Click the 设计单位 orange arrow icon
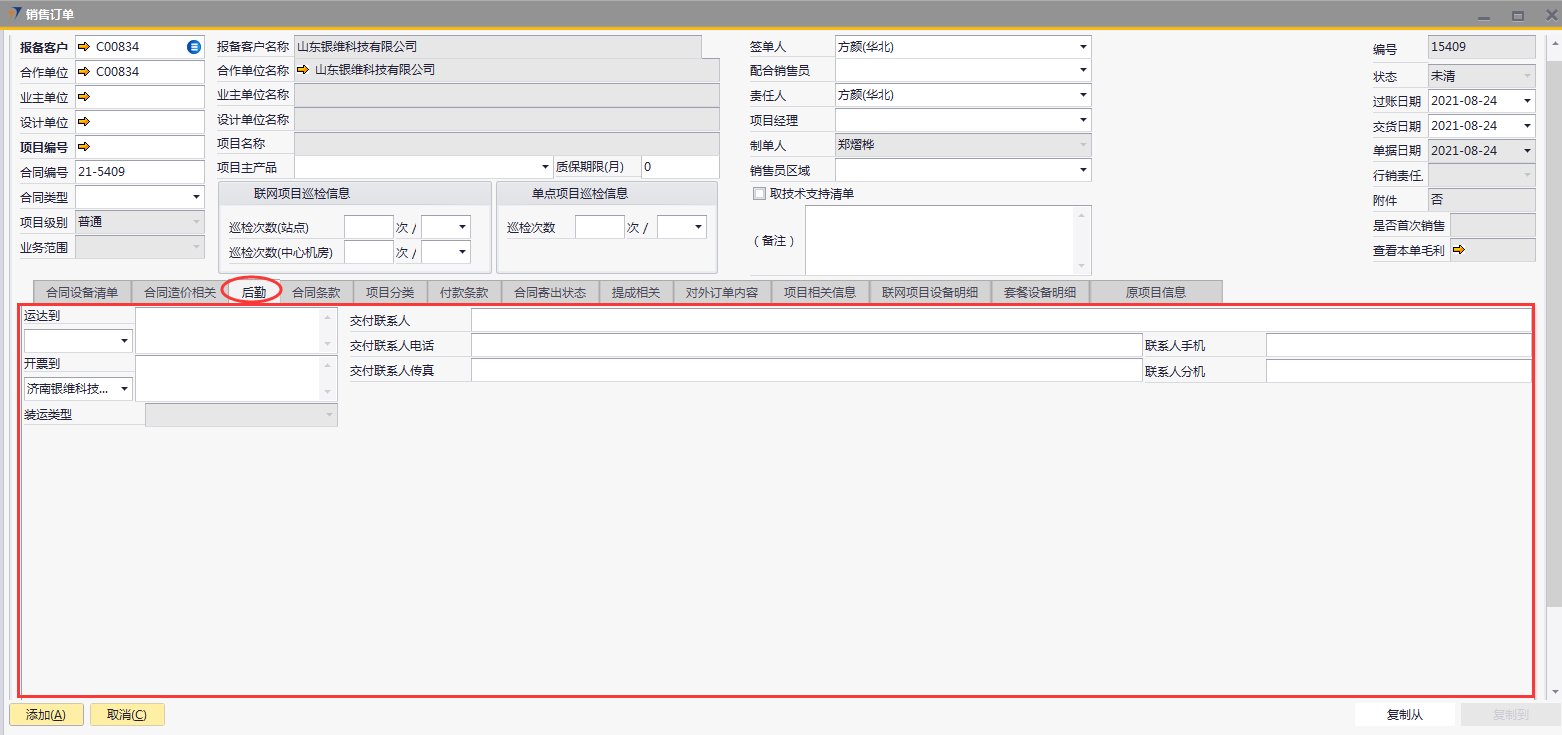This screenshot has height=735, width=1562. [x=84, y=122]
